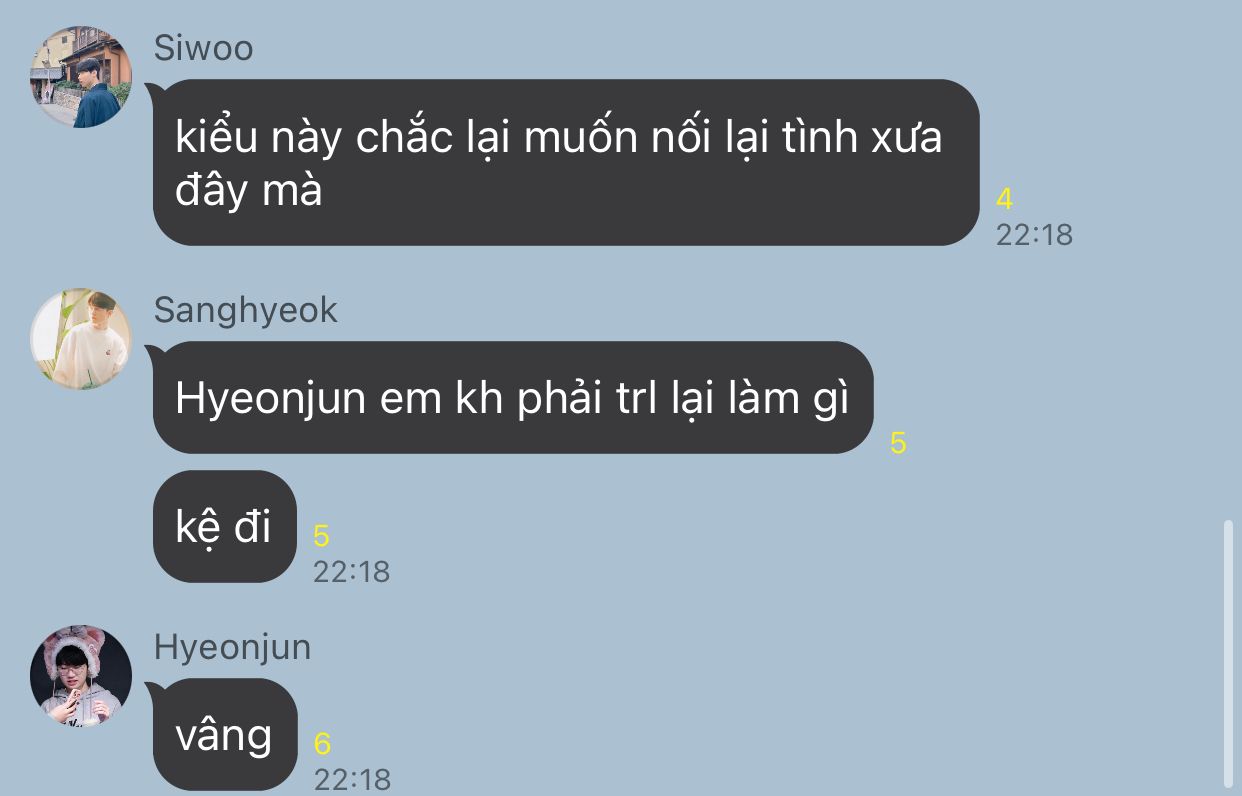
Task: Click the Hyeonjun sender name above 'vâng'
Action: coord(232,648)
